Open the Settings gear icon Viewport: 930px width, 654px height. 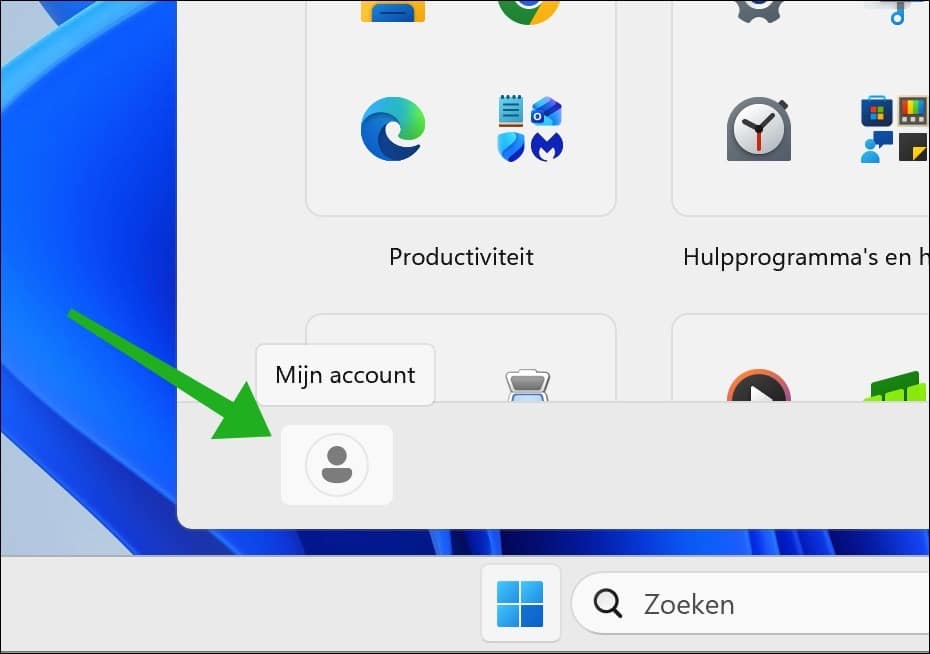coord(759,11)
